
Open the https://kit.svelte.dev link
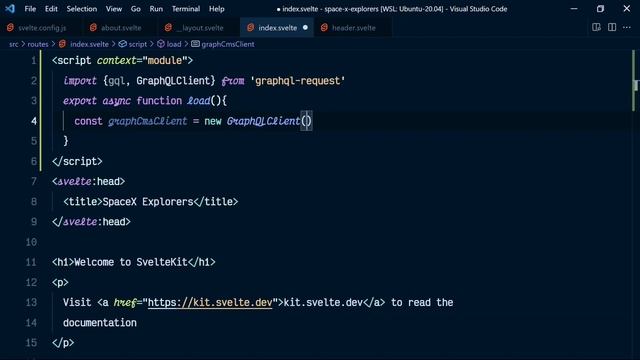[210, 302]
